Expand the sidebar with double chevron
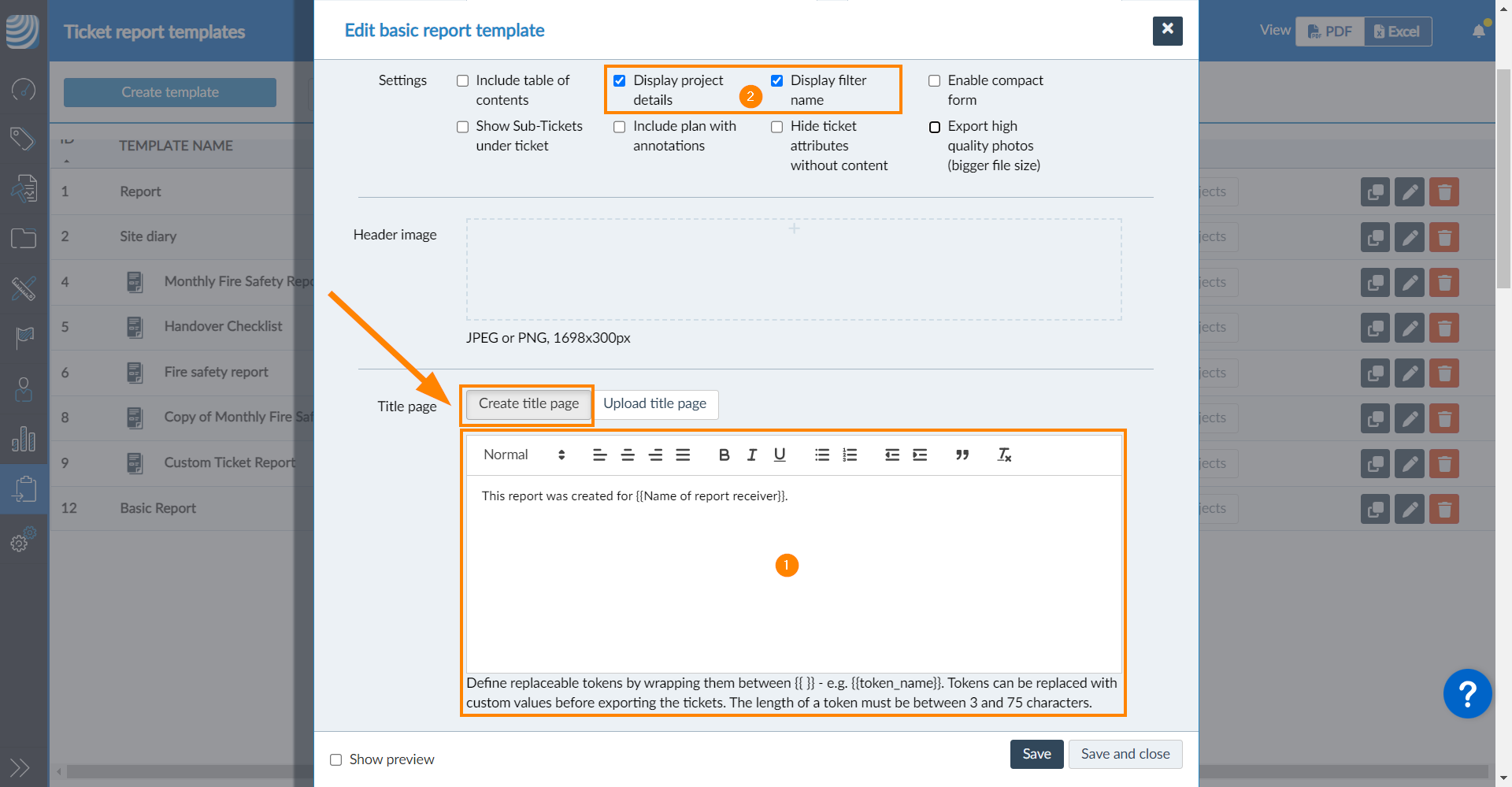Image resolution: width=1512 pixels, height=787 pixels. 20,767
